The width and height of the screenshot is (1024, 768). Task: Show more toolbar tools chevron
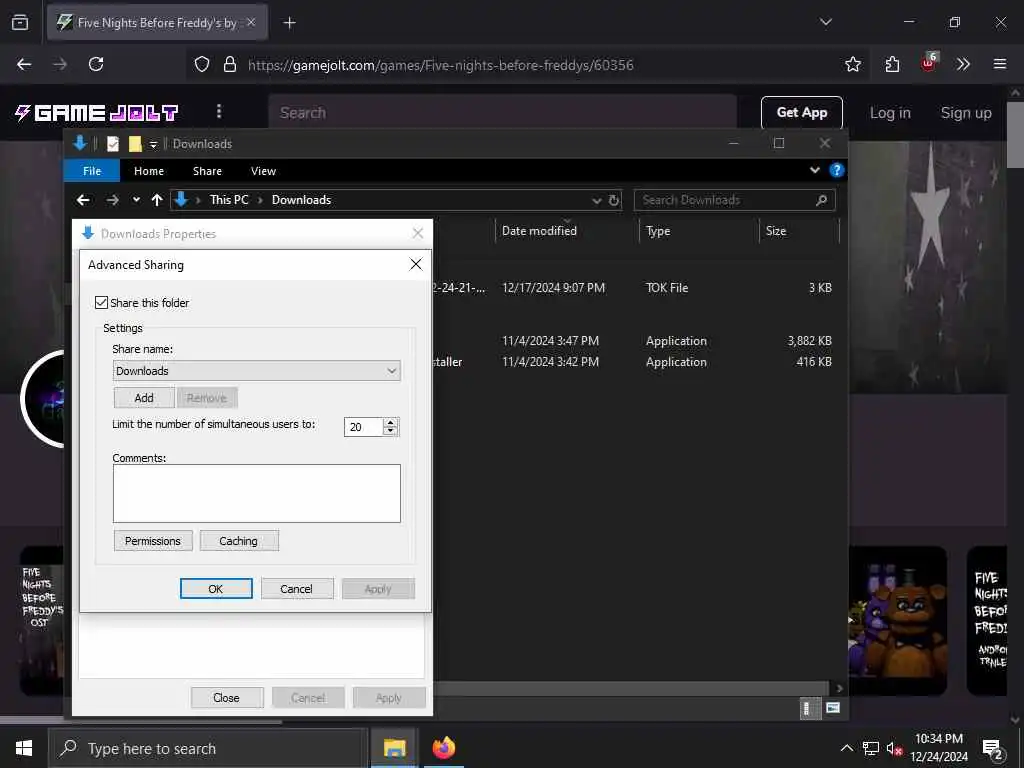(x=963, y=64)
